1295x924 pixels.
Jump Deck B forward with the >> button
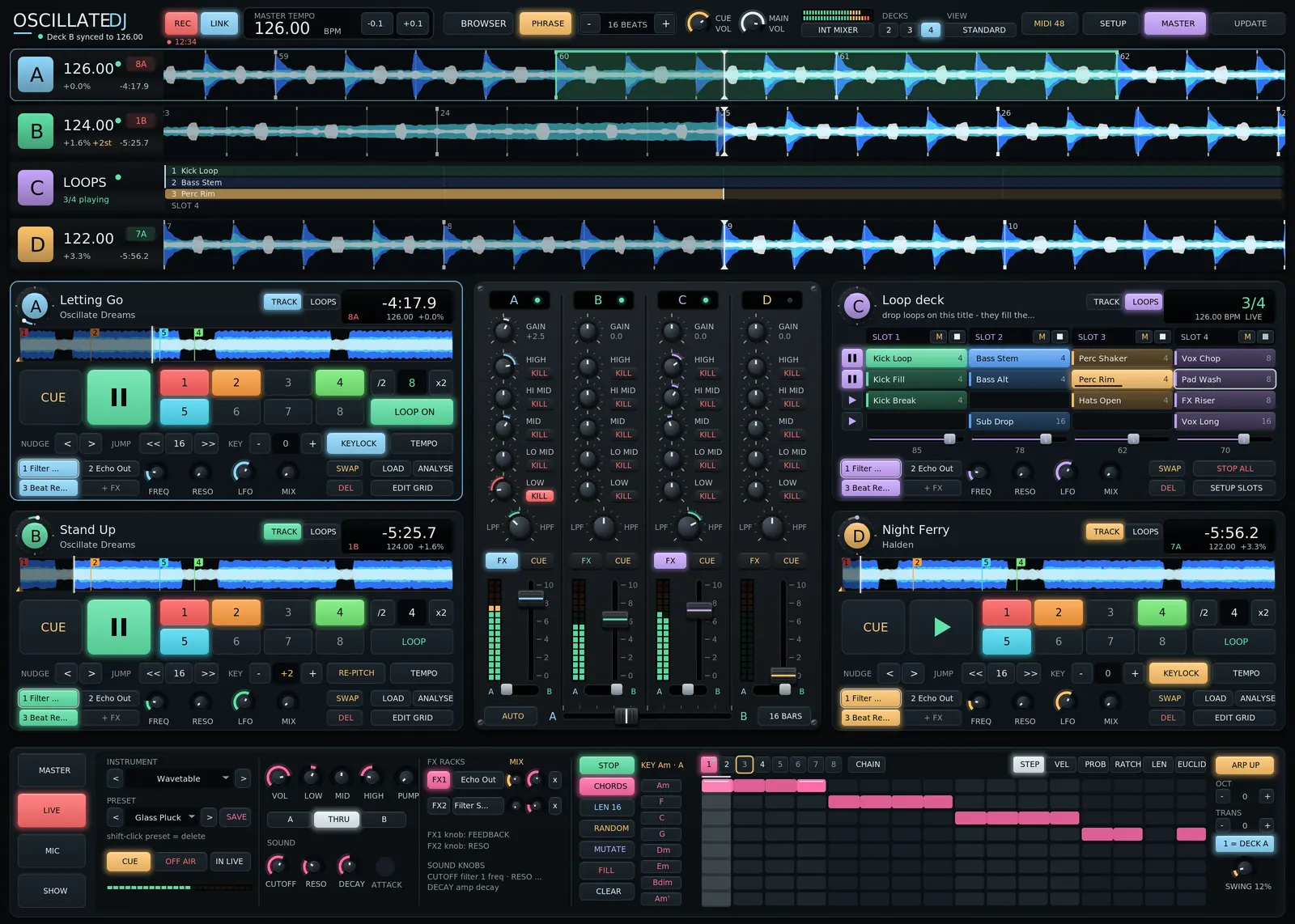tap(208, 673)
